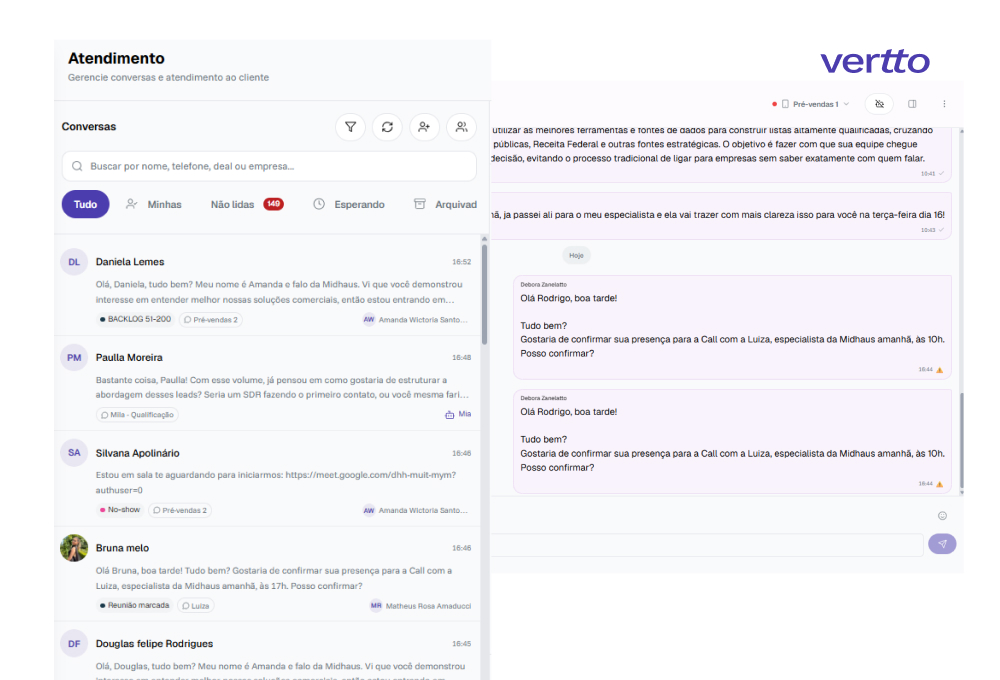The image size is (1000, 680).
Task: Open the Esperando tab
Action: point(349,204)
